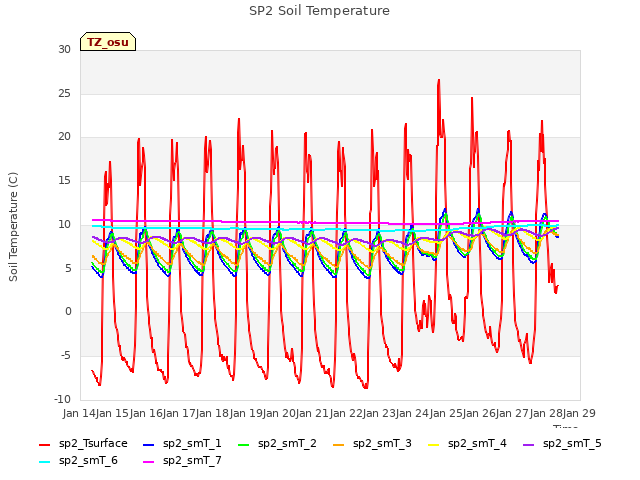
Task: Click the Jan 29 x-axis tick label
Action: tap(580, 413)
